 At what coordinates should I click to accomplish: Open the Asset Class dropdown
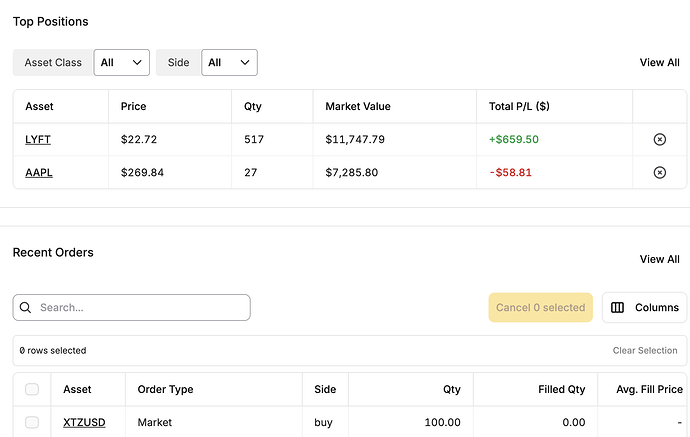(x=121, y=63)
